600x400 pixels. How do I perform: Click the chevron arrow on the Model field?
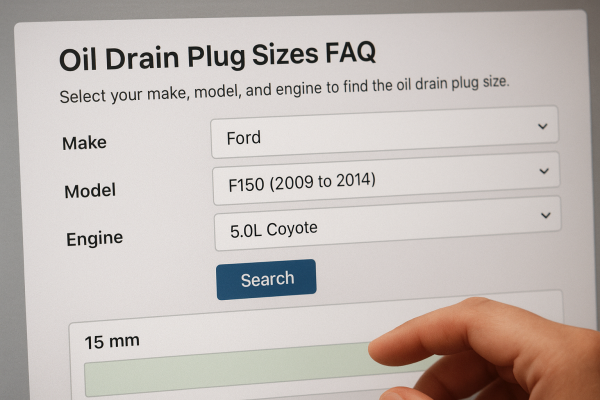point(544,171)
